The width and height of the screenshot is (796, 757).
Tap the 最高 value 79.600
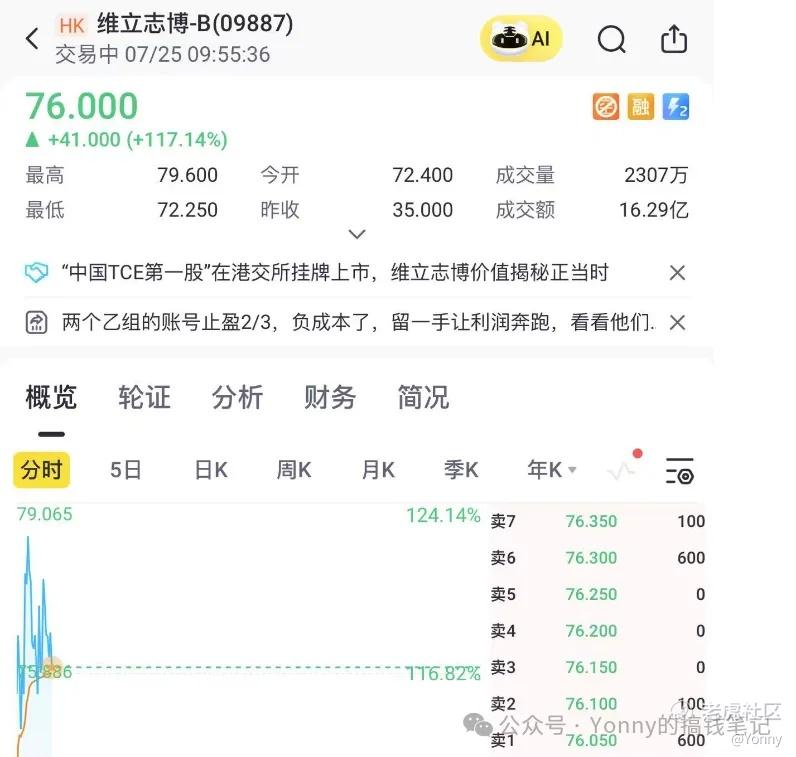pyautogui.click(x=187, y=175)
